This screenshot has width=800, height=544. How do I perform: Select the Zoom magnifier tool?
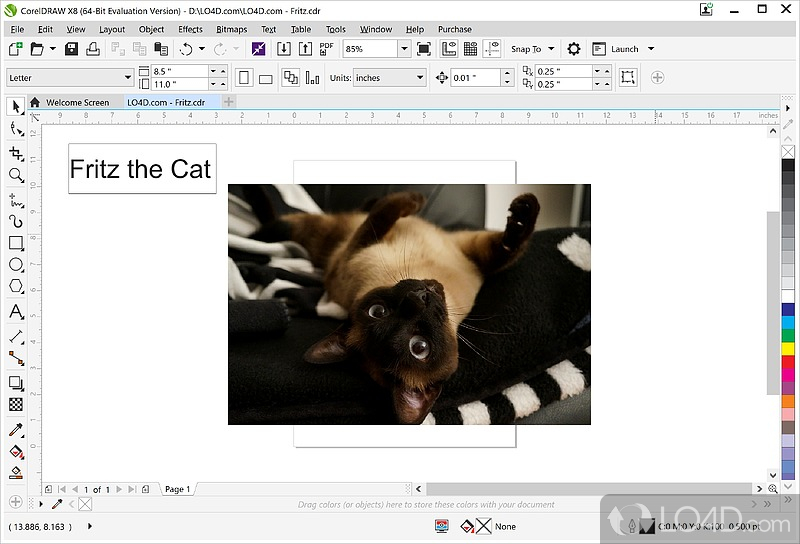pyautogui.click(x=15, y=175)
